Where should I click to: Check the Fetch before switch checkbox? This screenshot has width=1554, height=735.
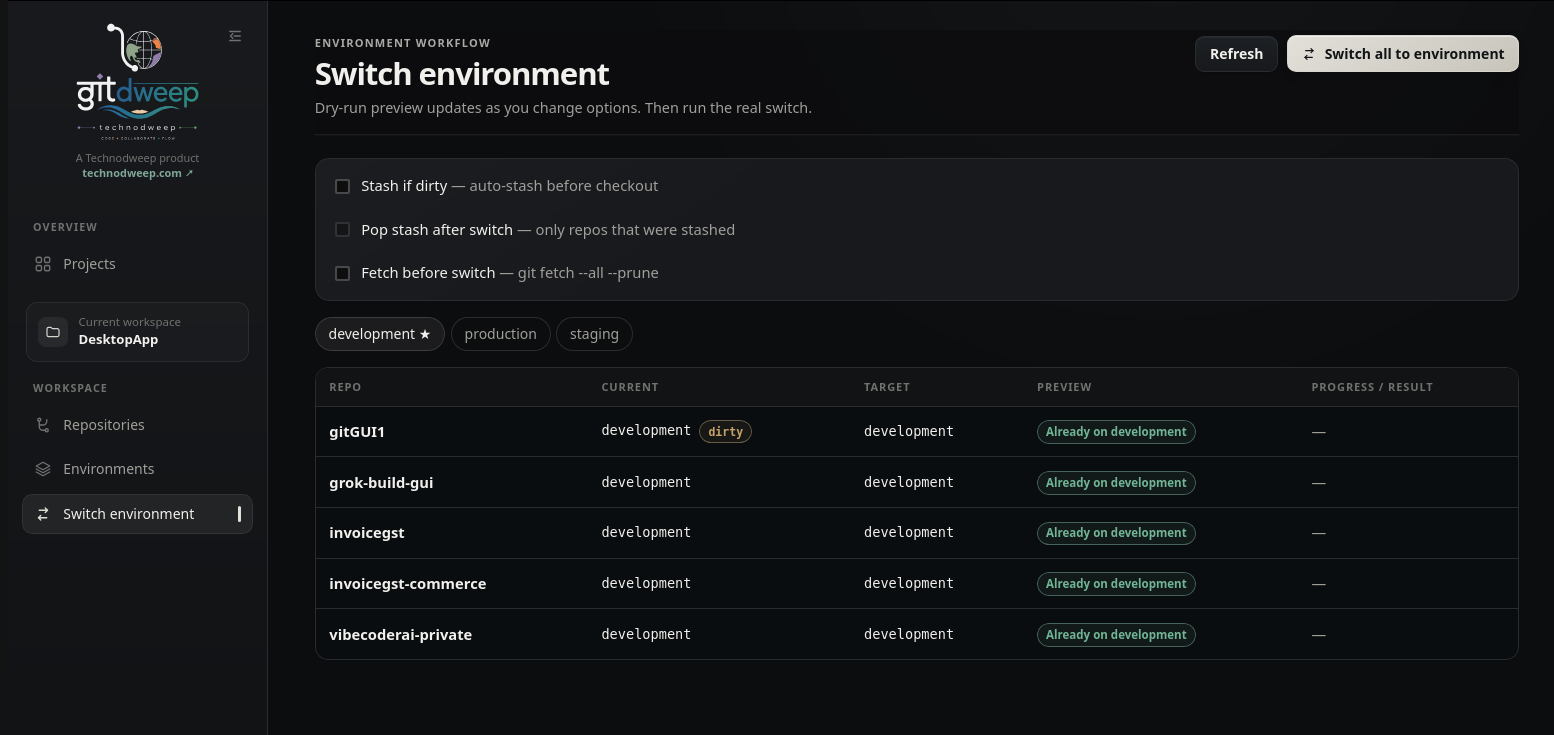[x=342, y=273]
